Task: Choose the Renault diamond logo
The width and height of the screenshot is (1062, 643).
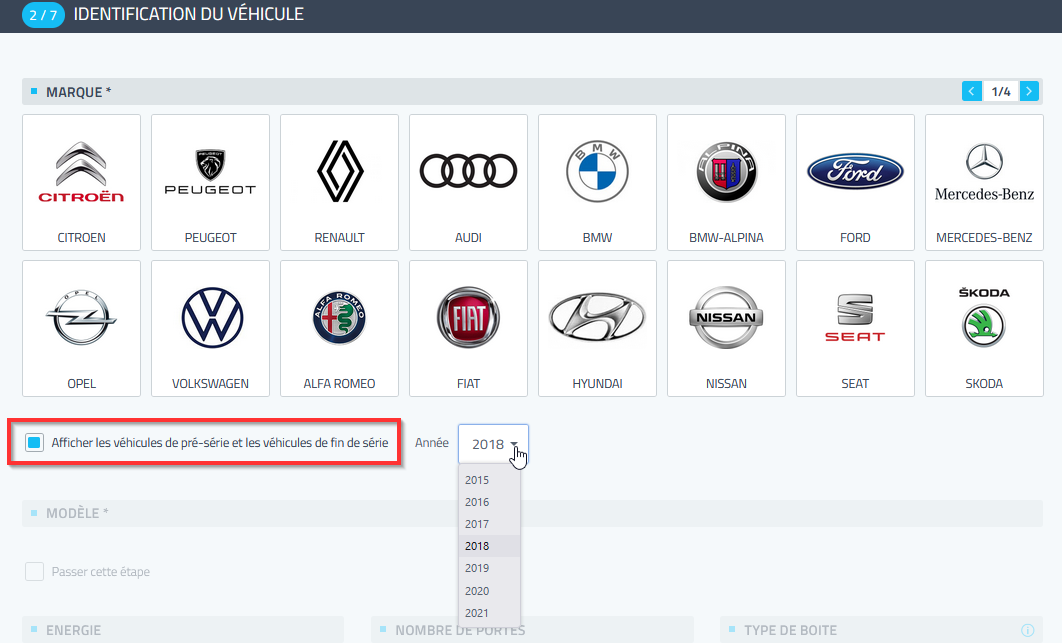Action: point(340,171)
